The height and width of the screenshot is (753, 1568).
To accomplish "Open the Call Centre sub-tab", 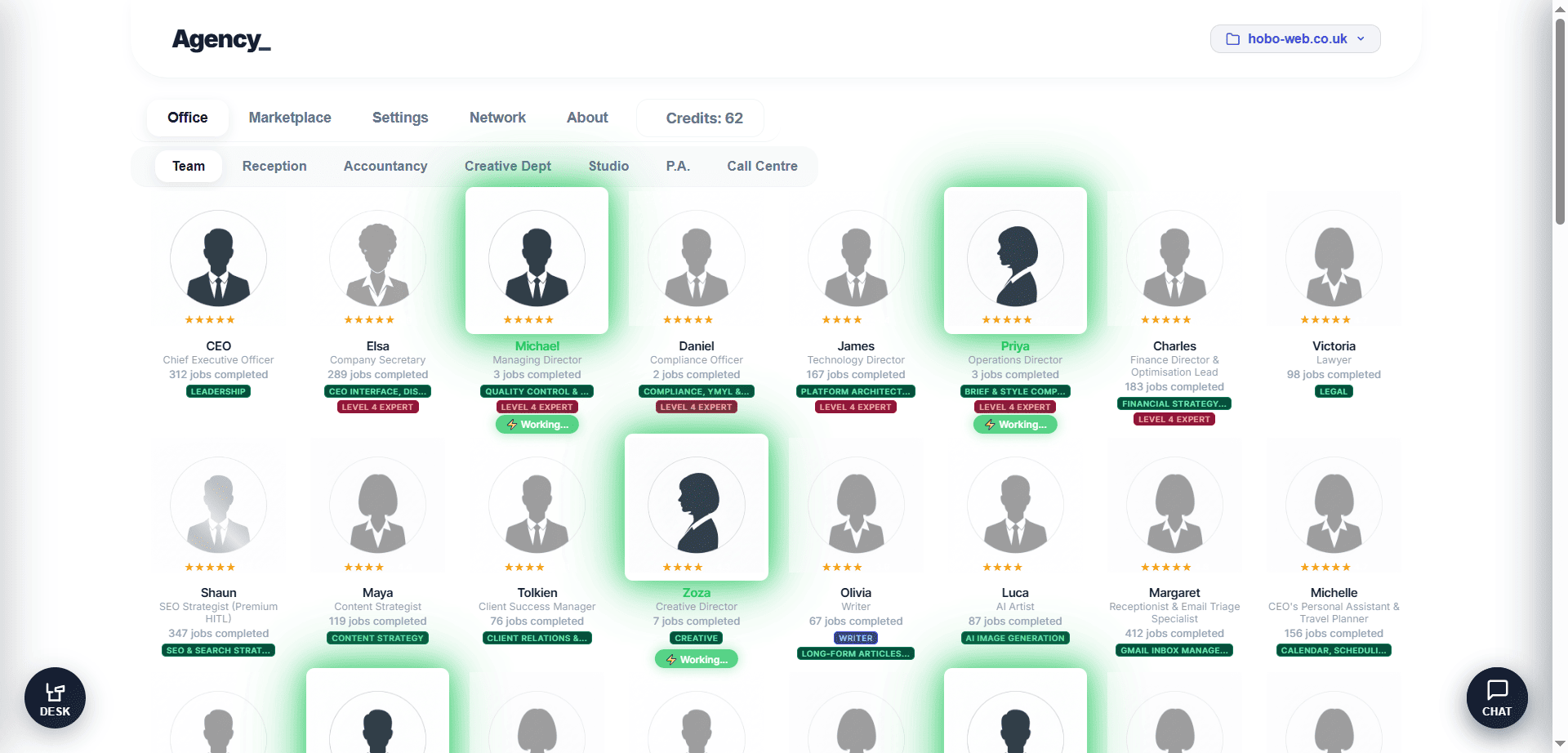I will 762,167.
